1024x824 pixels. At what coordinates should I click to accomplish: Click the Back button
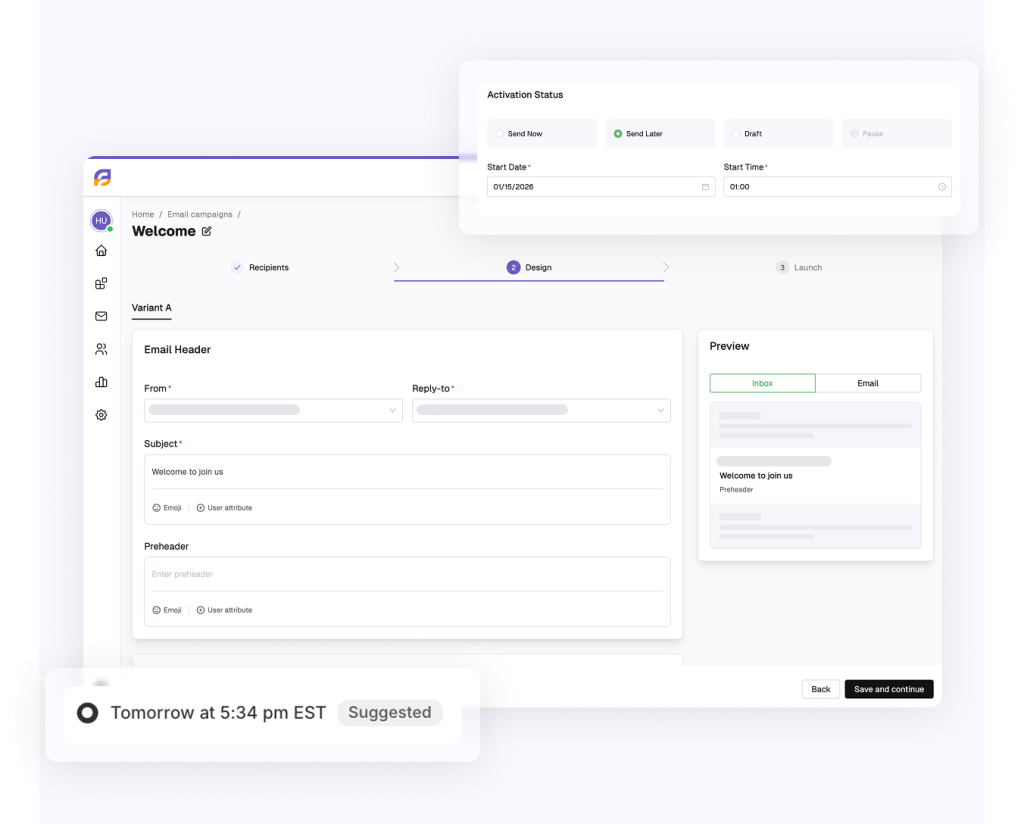coord(820,689)
